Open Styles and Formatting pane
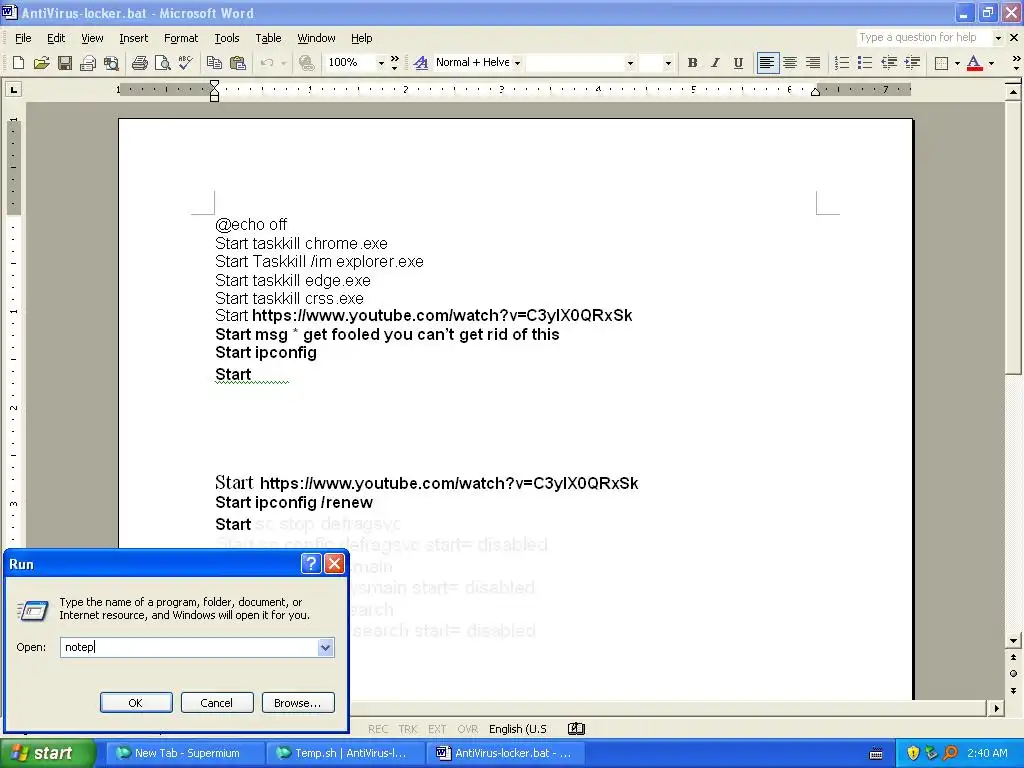The image size is (1024, 768). click(x=421, y=63)
